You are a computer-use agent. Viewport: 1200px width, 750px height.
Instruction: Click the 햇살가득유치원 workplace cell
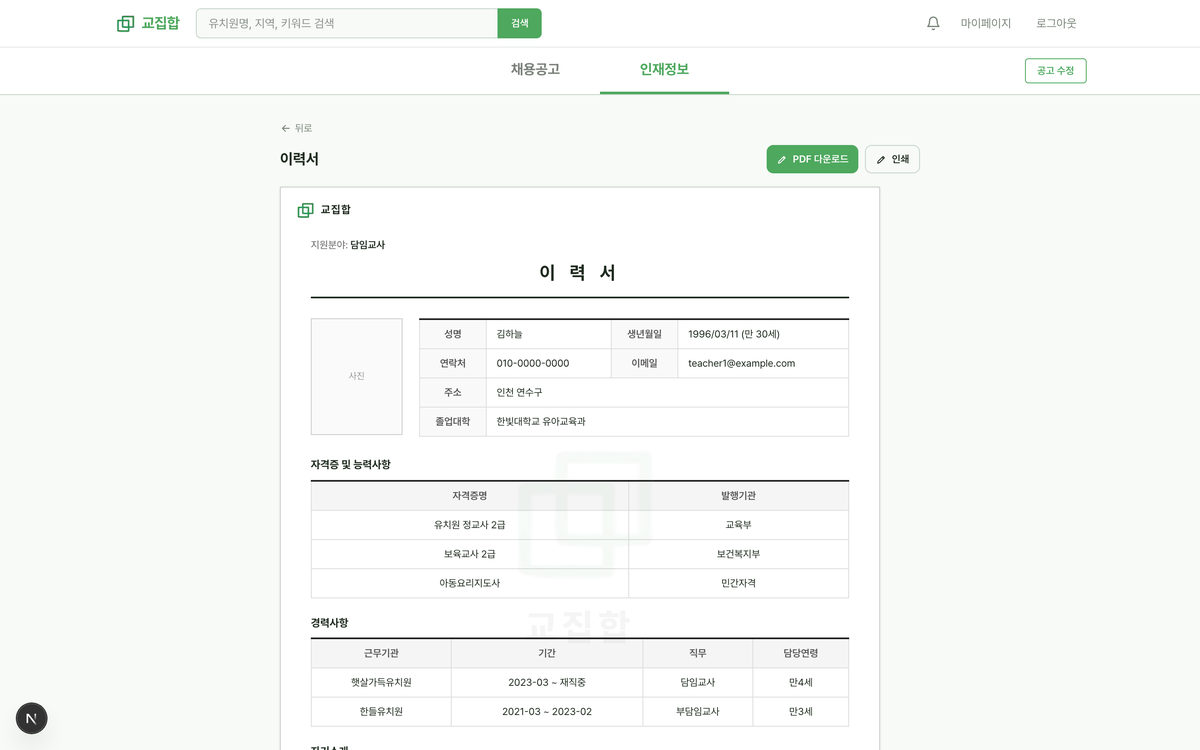[381, 682]
